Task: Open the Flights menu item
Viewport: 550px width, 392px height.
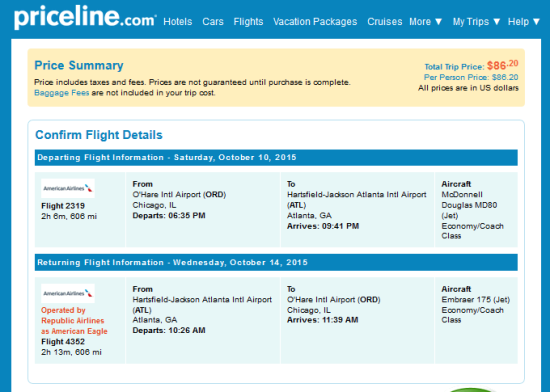Action: pyautogui.click(x=248, y=22)
